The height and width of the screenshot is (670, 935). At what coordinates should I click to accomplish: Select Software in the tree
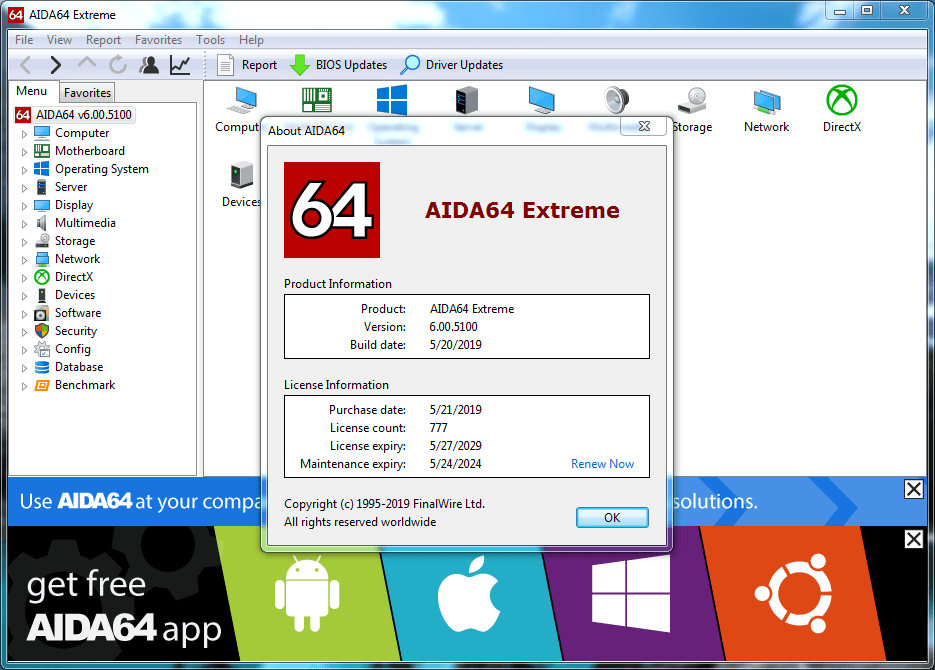click(x=78, y=313)
